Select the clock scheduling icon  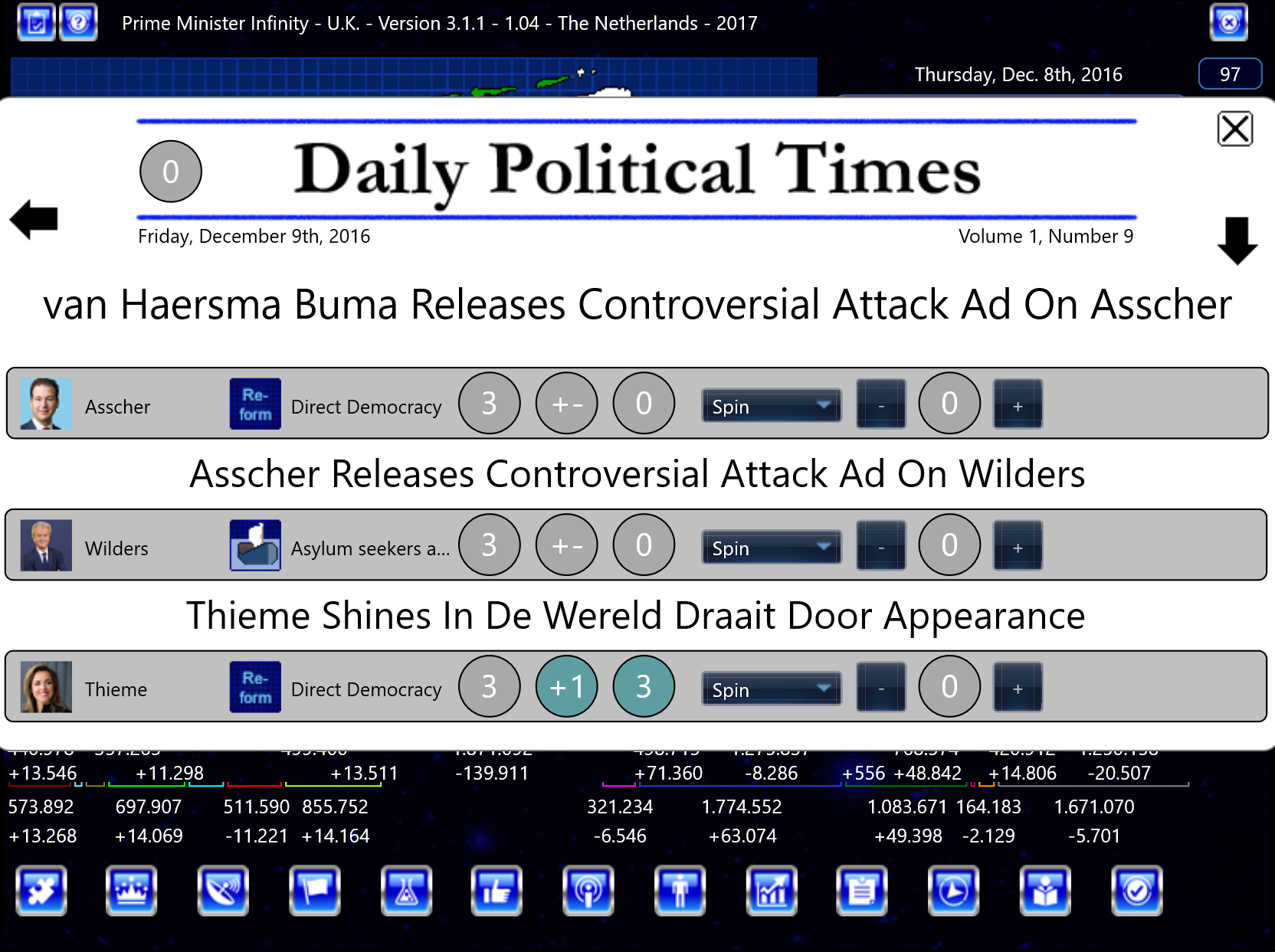pyautogui.click(x=953, y=891)
